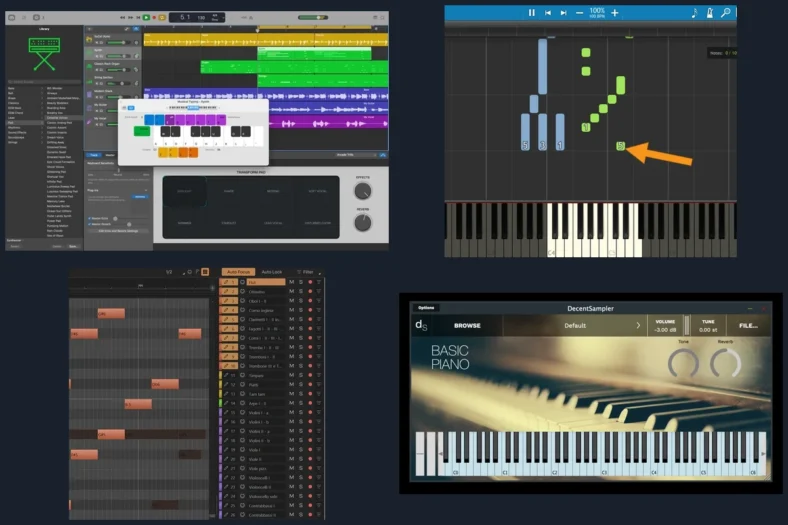Click BROWSE in DecentSampler
Screen dimensions: 788x525
tap(467, 326)
